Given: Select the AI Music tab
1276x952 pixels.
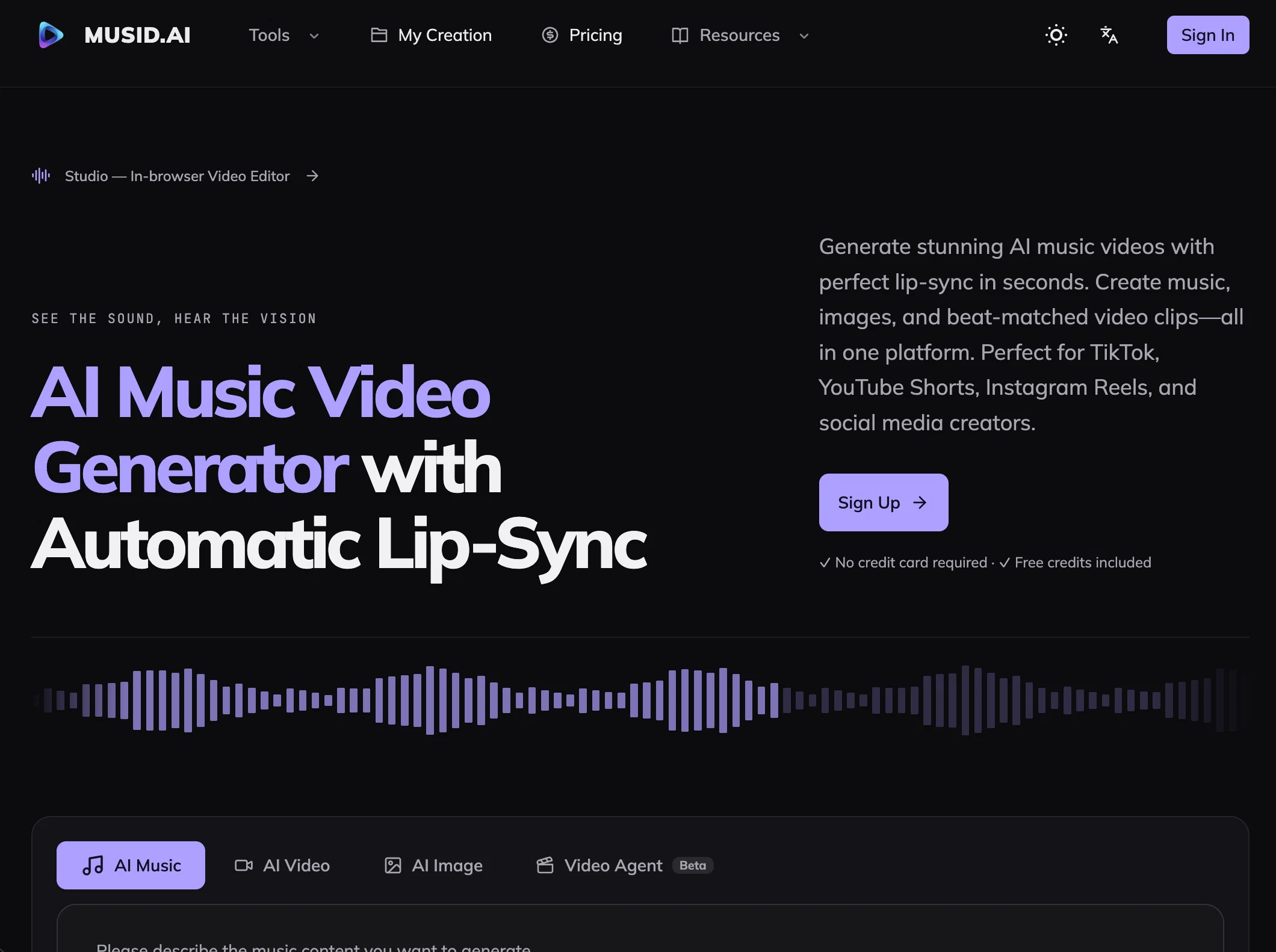Looking at the screenshot, I should [131, 865].
